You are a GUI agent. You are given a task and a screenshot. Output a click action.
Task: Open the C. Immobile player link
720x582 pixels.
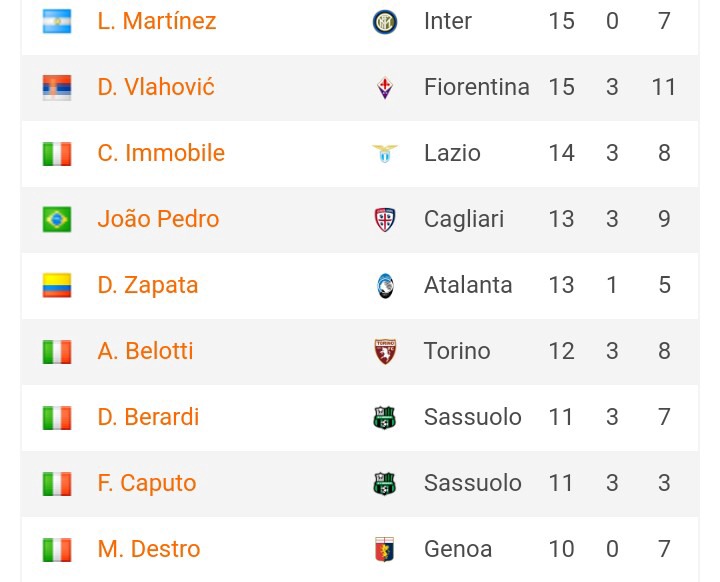161,153
